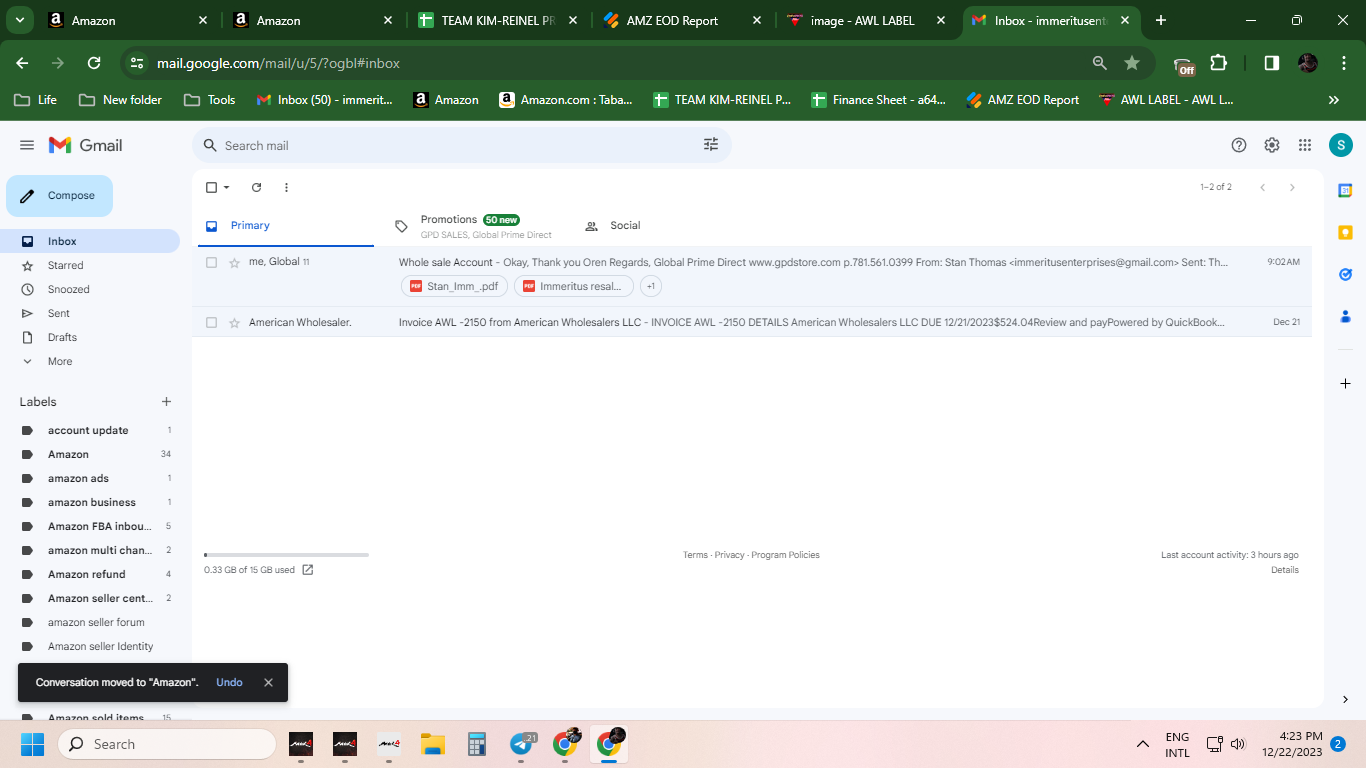Open the Windows Start menu
Viewport: 1366px width, 768px height.
[x=33, y=744]
